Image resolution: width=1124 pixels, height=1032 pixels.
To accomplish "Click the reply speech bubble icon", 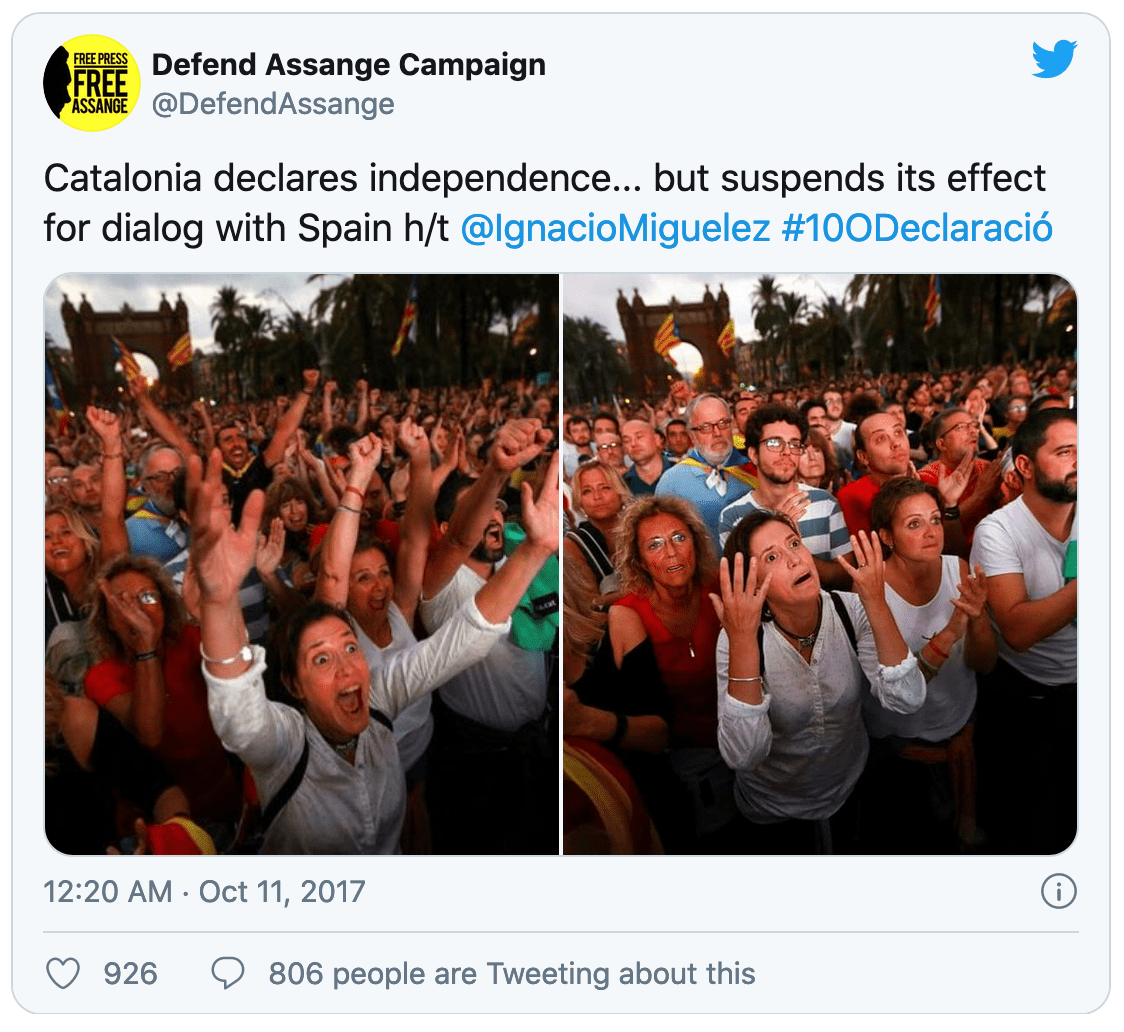I will click(228, 973).
